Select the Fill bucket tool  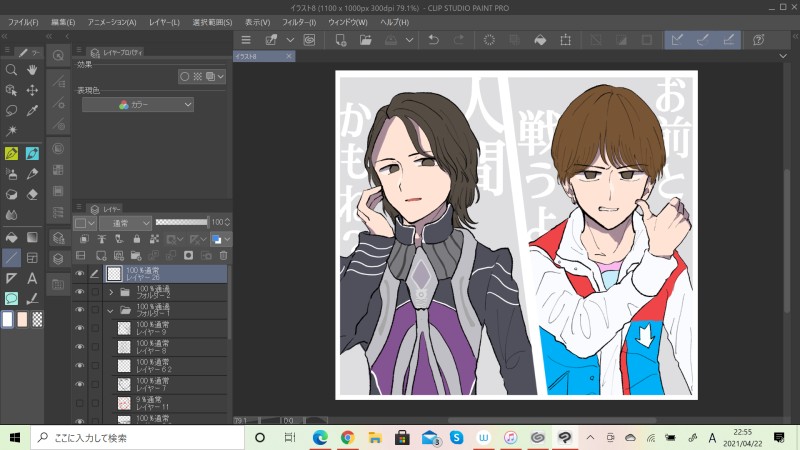tap(11, 237)
